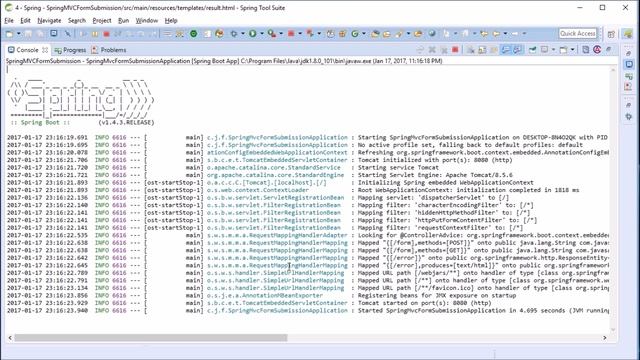Close the Console view tab
The image size is (640, 360).
45,50
